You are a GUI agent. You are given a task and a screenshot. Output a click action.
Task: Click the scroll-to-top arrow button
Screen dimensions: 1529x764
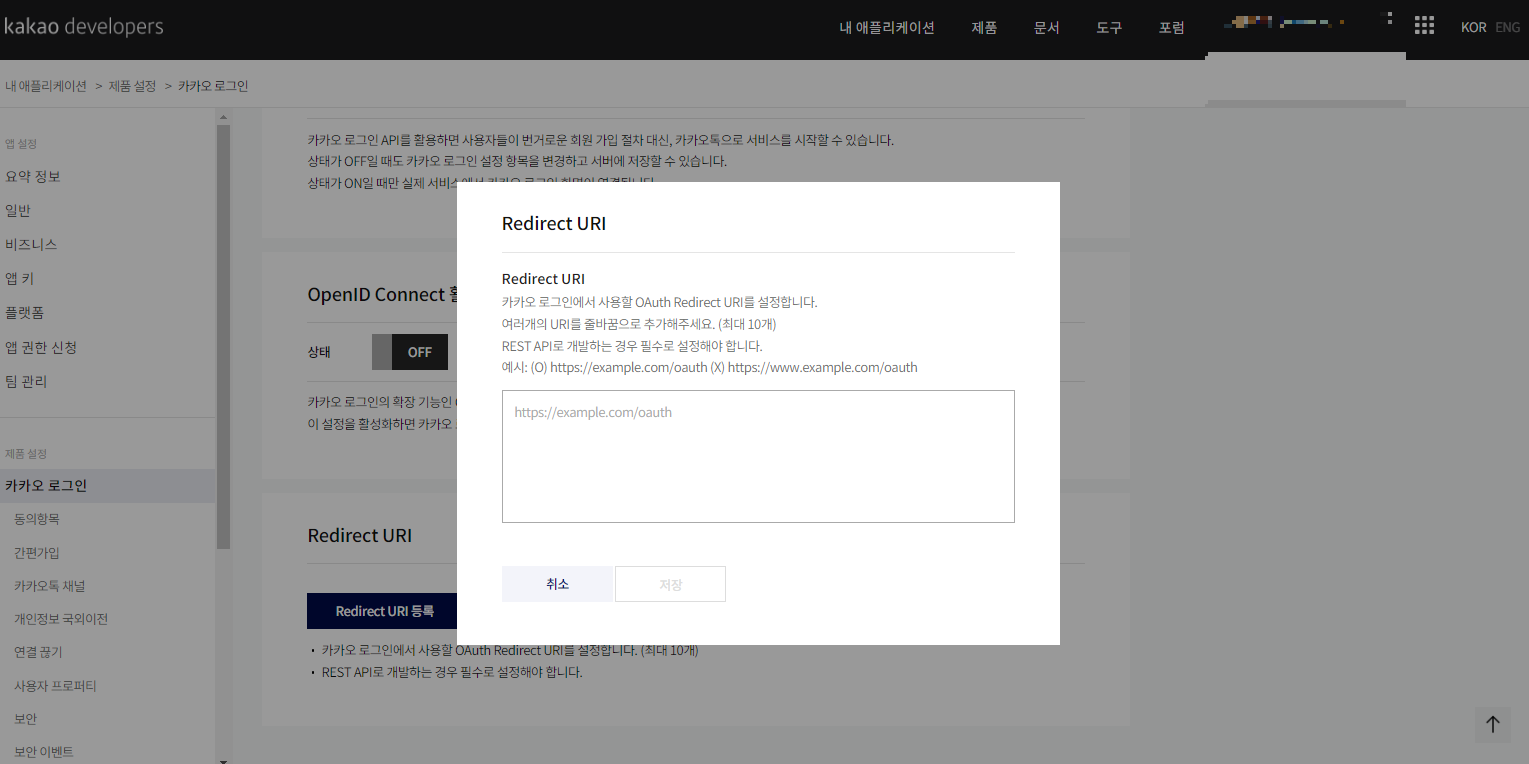pos(1492,725)
